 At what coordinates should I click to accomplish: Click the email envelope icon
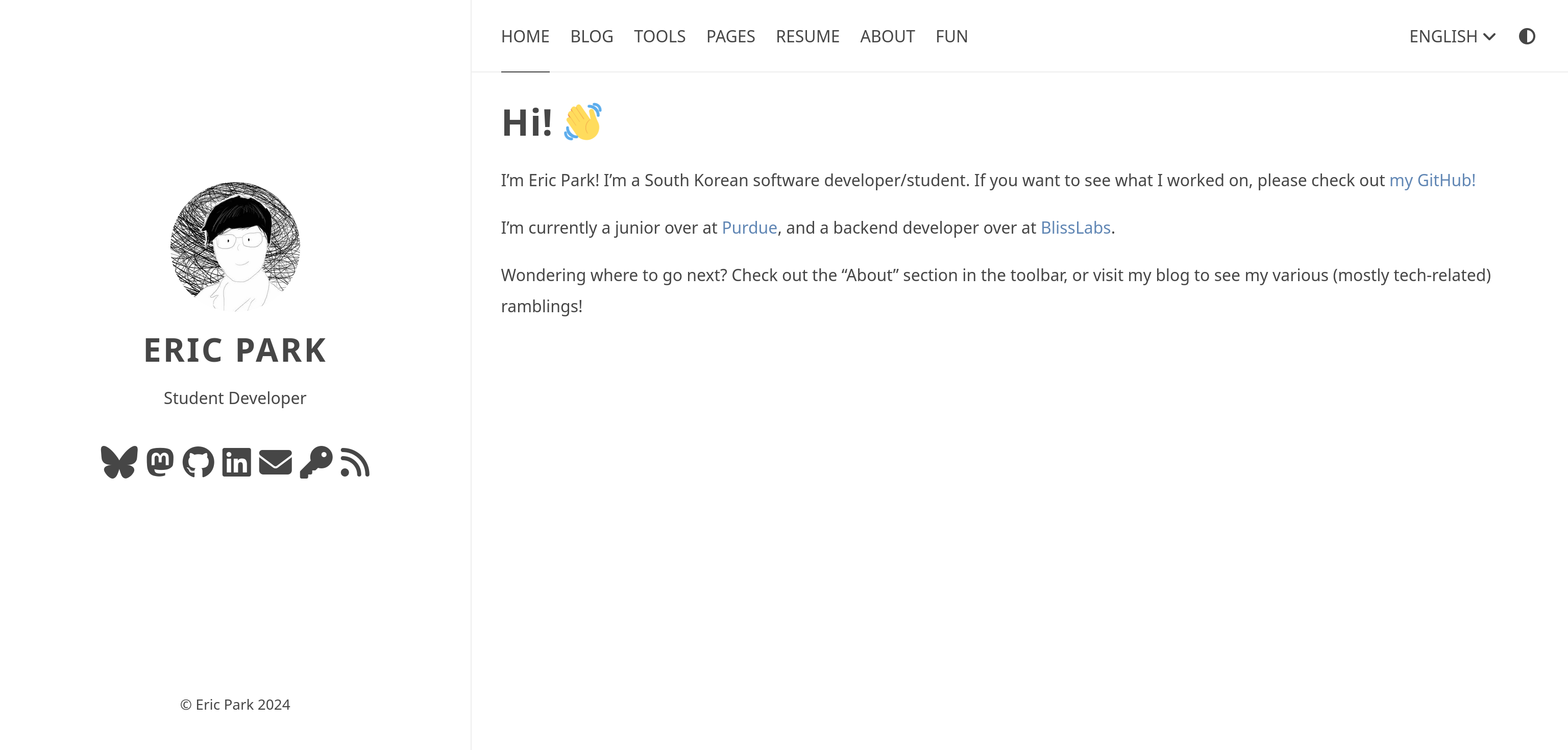point(275,462)
